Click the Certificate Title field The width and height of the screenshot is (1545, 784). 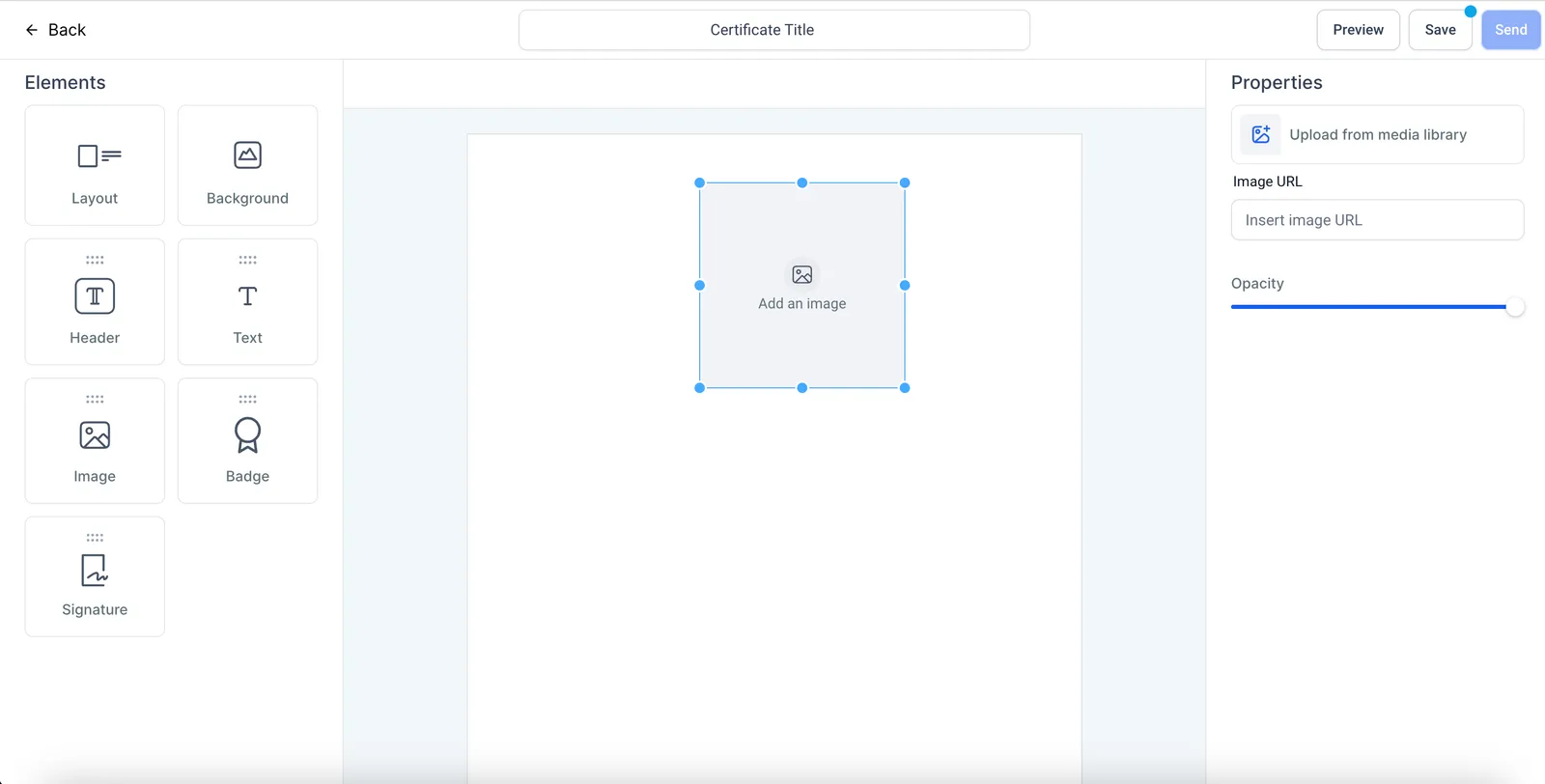pos(774,30)
